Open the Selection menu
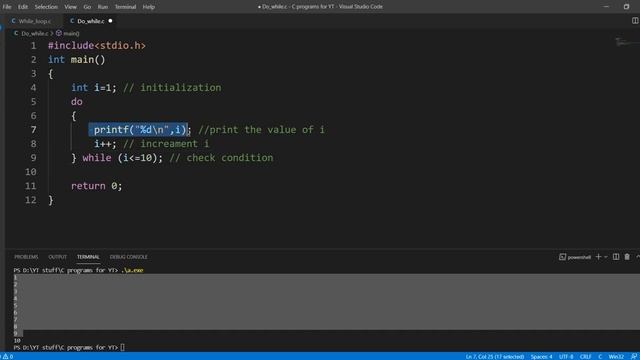This screenshot has height=360, width=640. [46, 7]
